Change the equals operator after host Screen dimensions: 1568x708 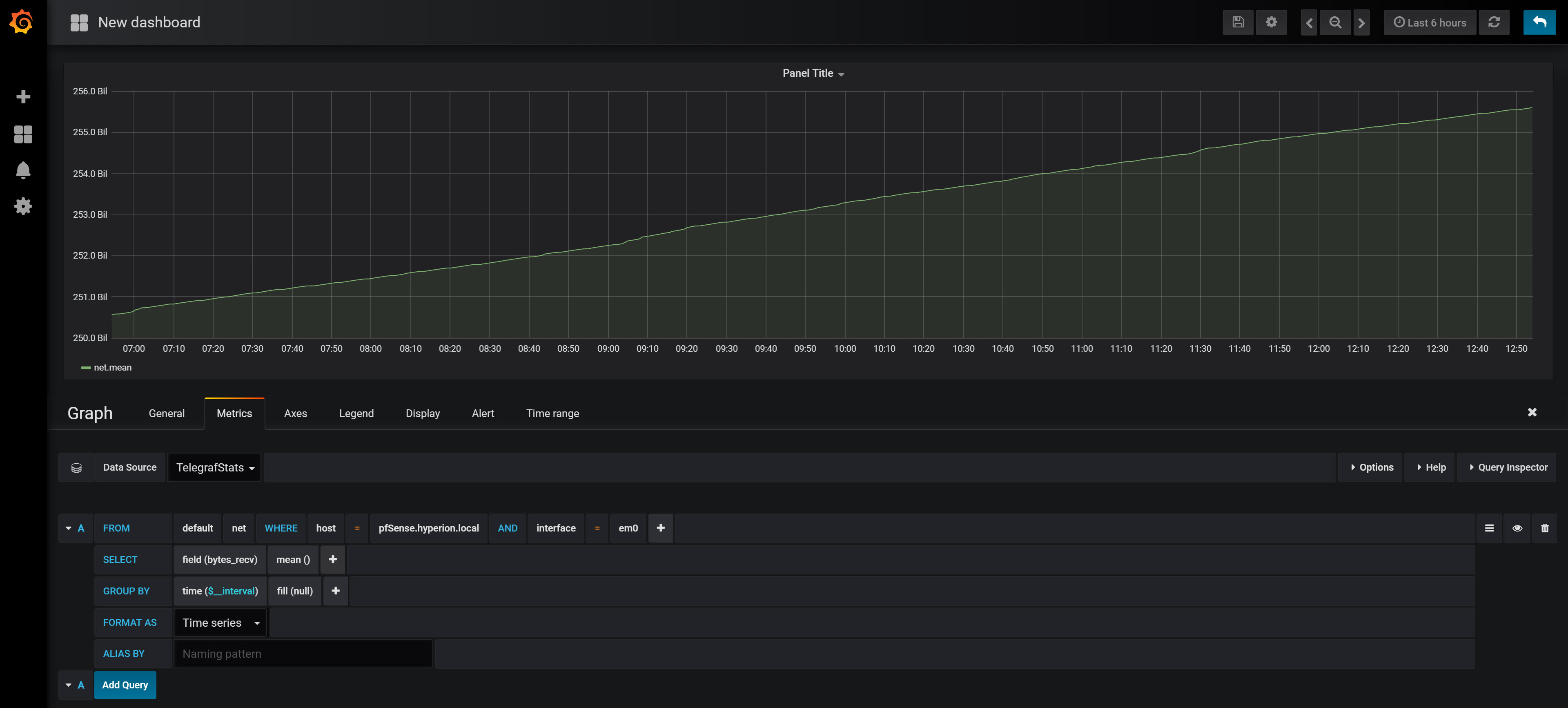coord(357,528)
